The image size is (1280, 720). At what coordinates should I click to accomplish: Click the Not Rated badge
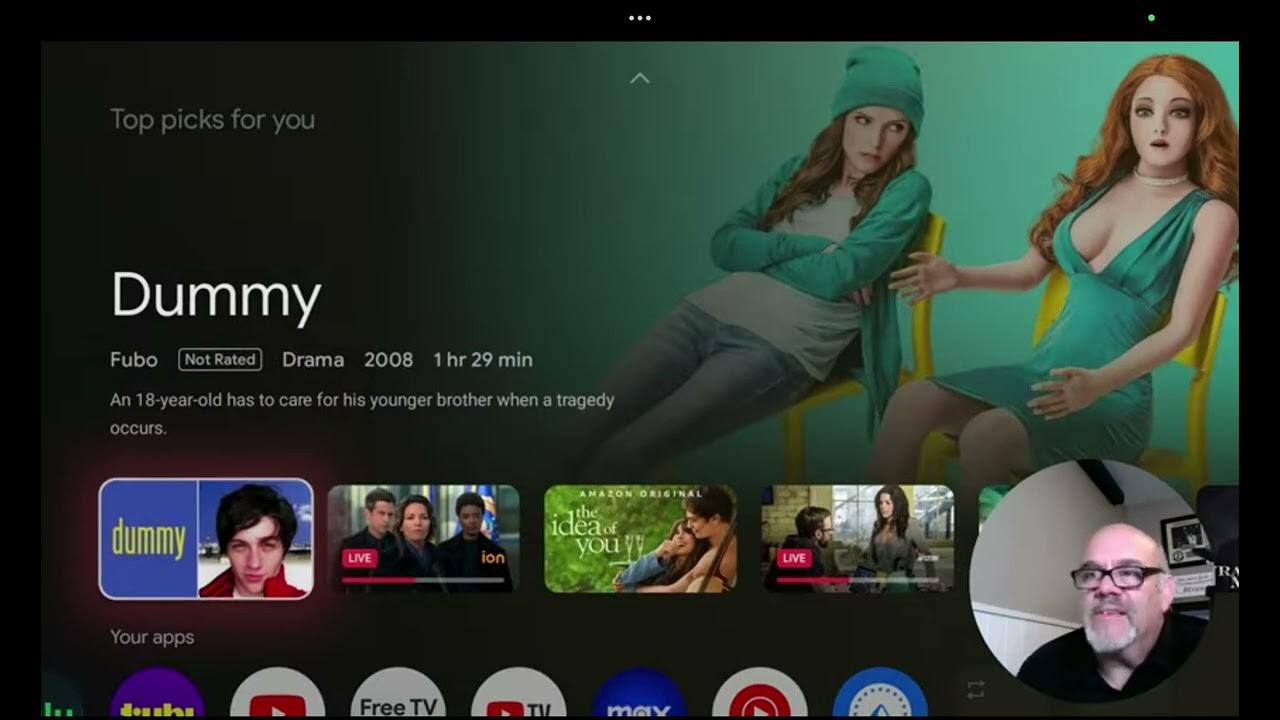[x=220, y=359]
